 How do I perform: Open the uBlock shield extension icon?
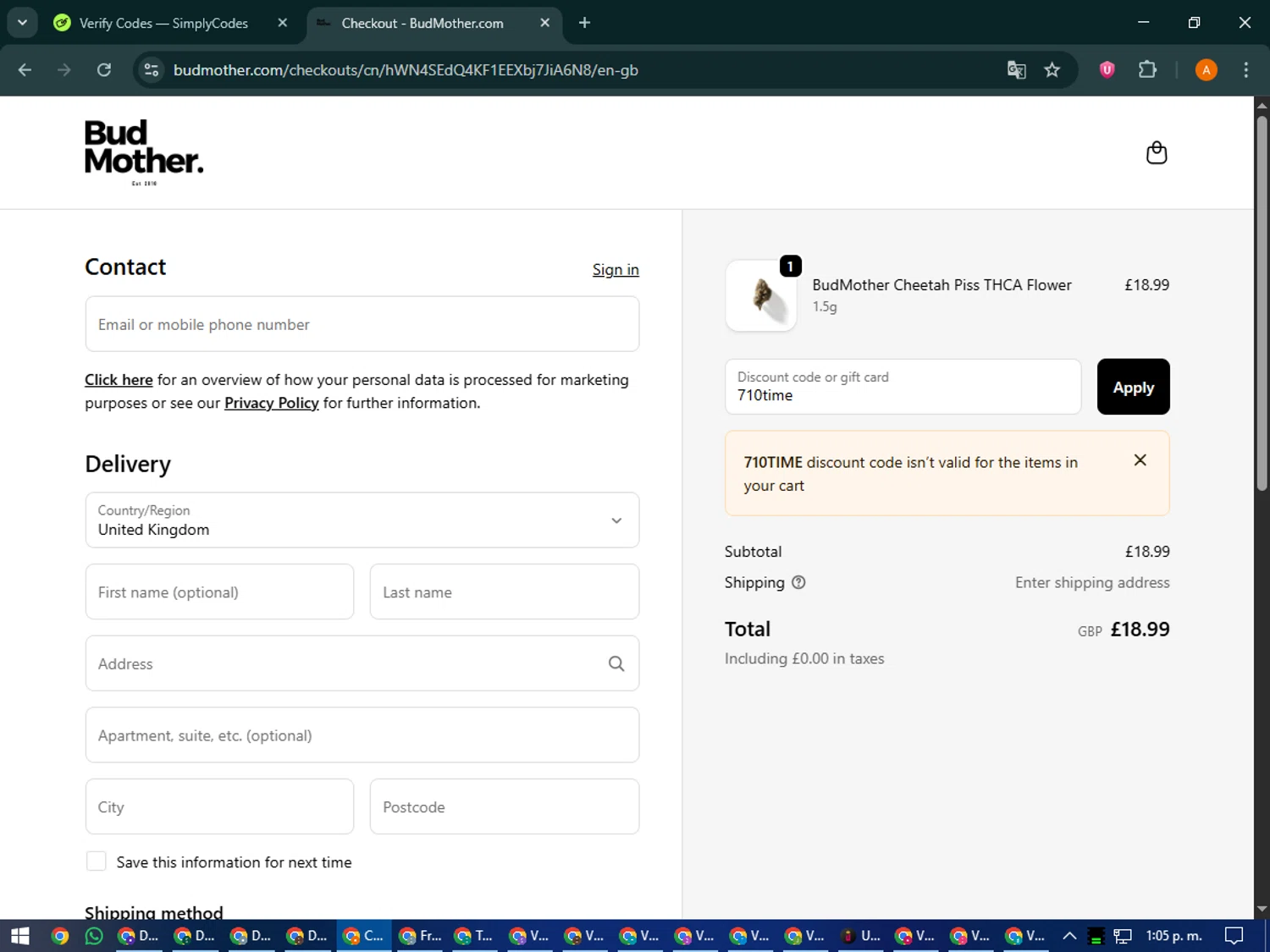pyautogui.click(x=1107, y=70)
